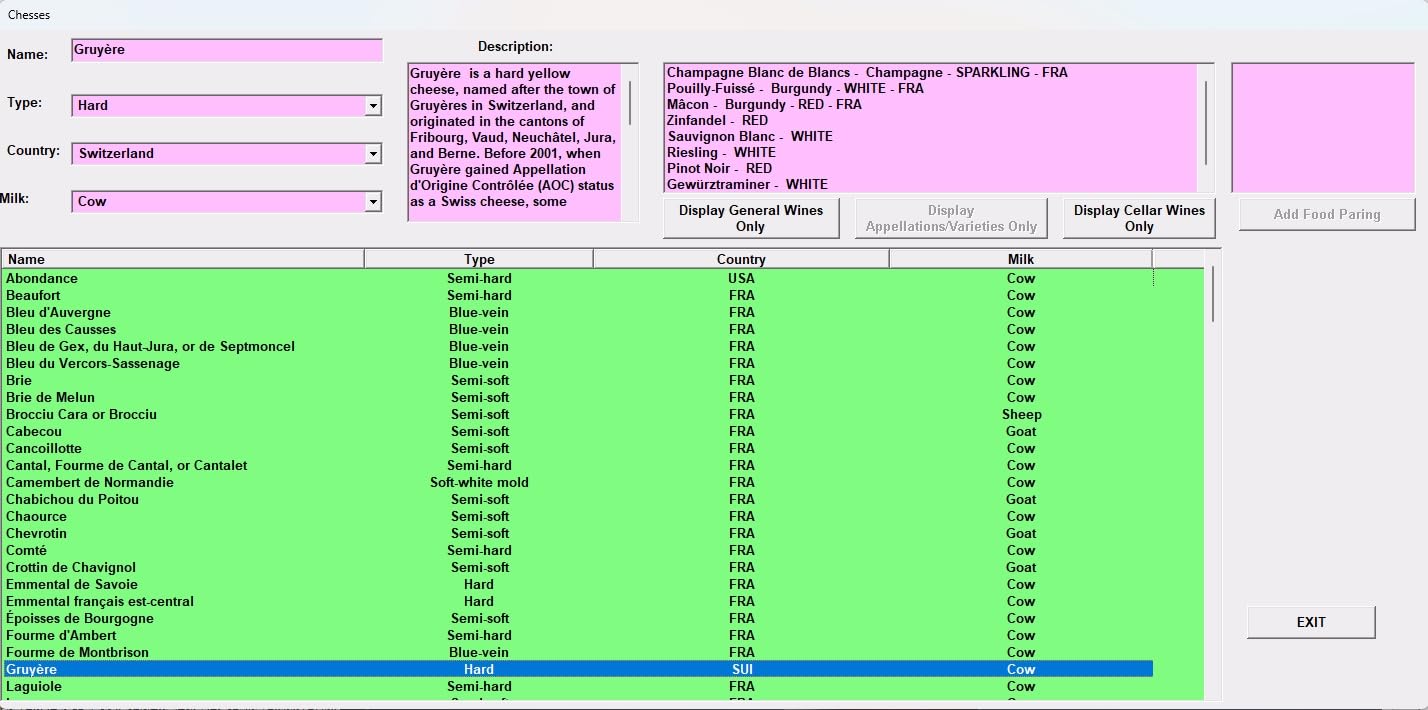The height and width of the screenshot is (710, 1428).
Task: Select the Pouilly-Fuissé wine entry
Action: pyautogui.click(x=795, y=88)
